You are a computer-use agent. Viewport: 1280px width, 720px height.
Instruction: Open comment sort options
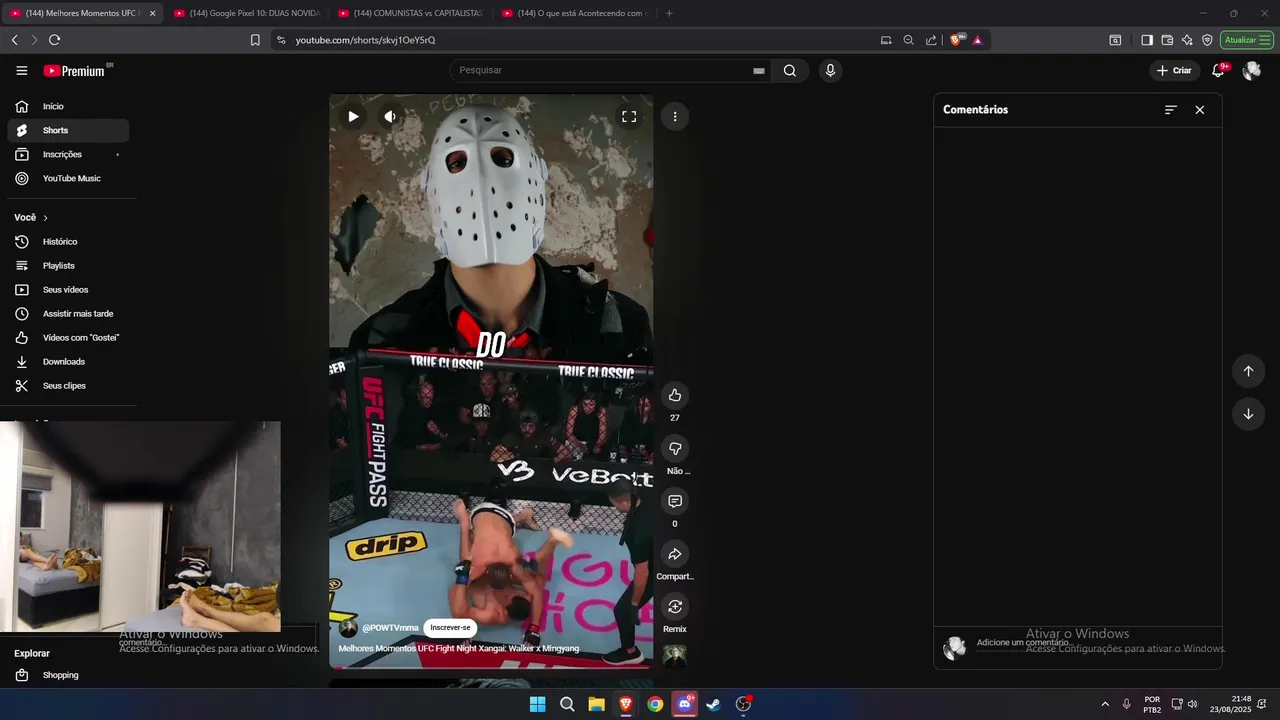tap(1171, 110)
